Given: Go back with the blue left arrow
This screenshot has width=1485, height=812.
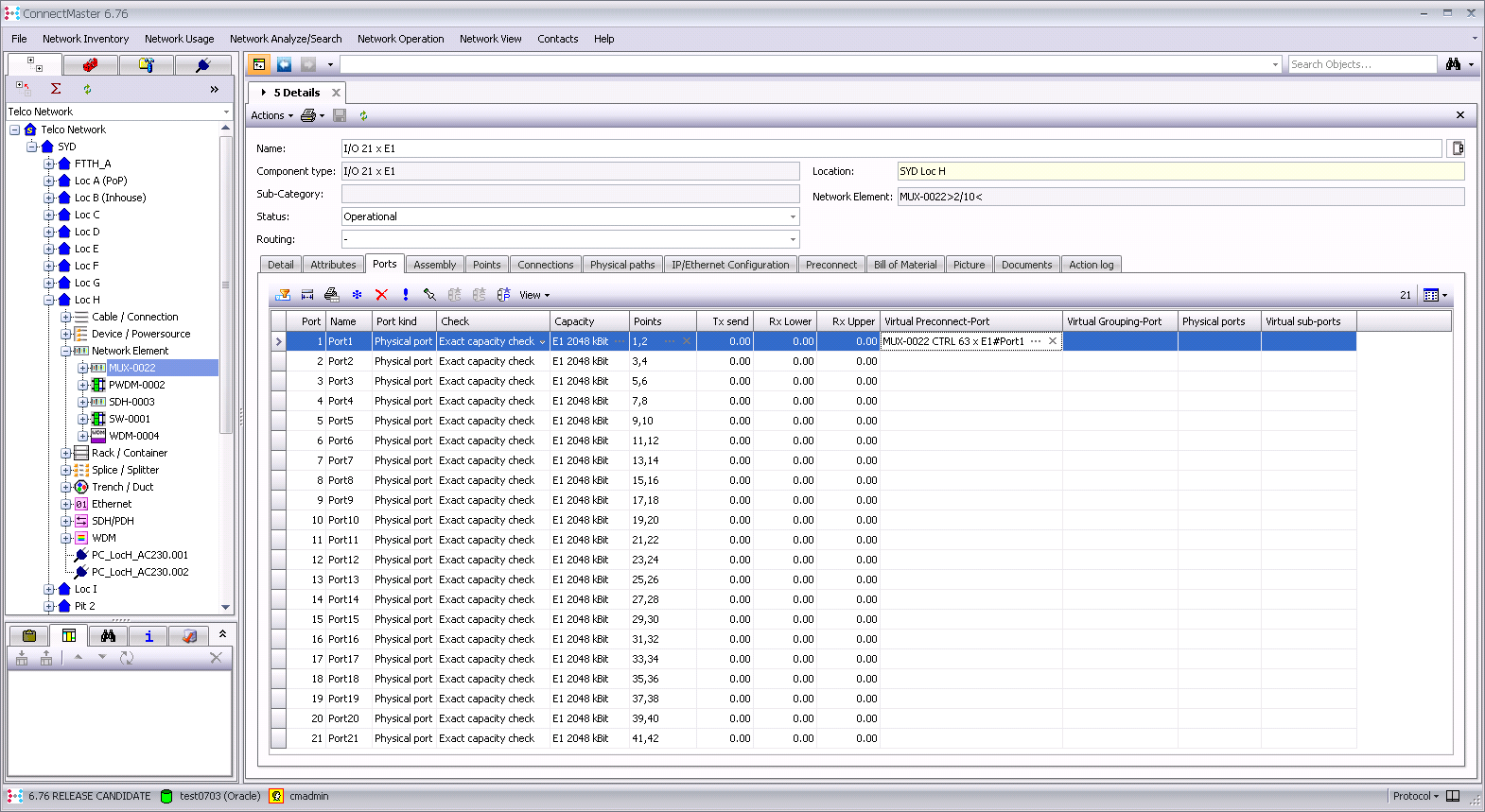Looking at the screenshot, I should point(284,64).
